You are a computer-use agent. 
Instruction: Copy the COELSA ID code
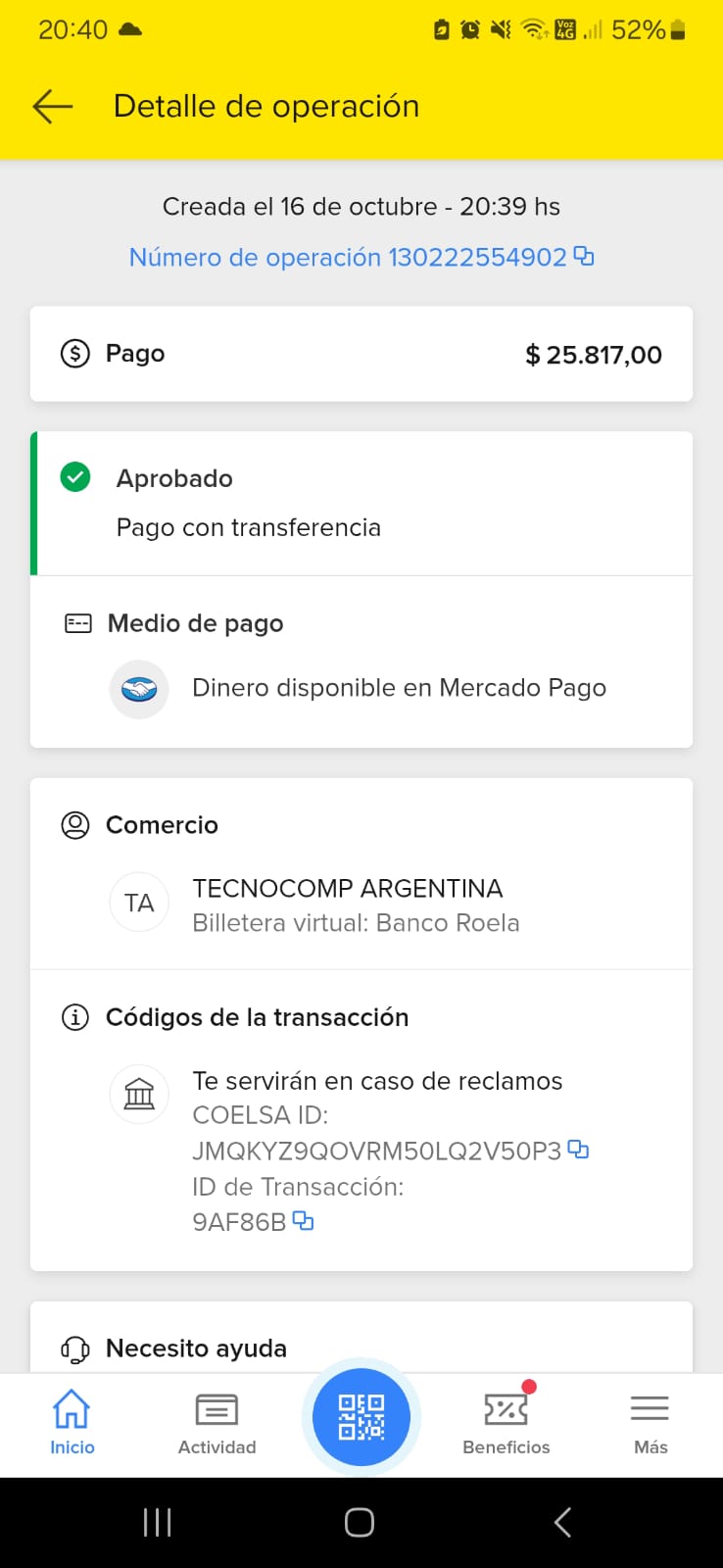tap(579, 1150)
